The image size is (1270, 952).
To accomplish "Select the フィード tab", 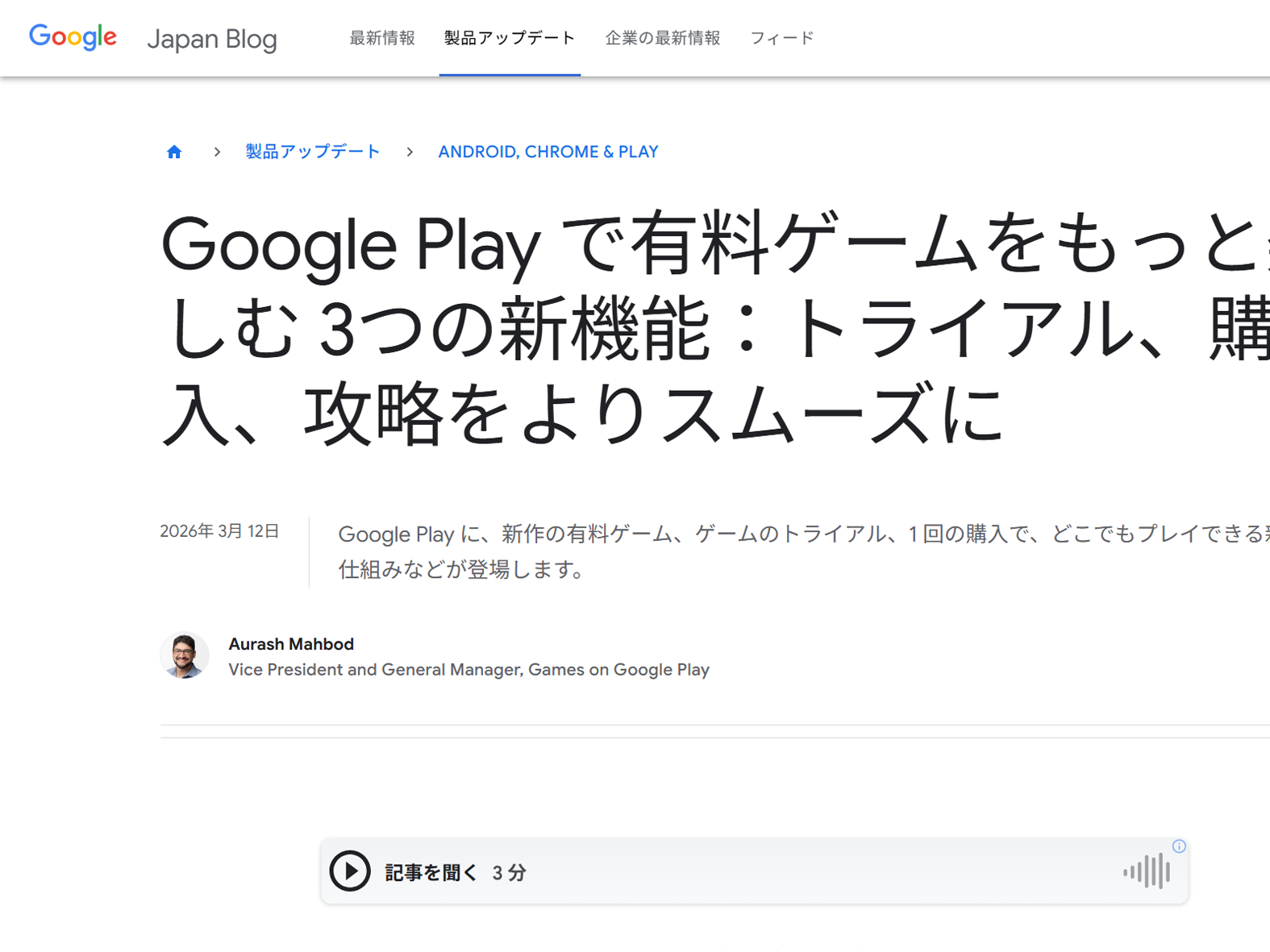I will click(781, 37).
